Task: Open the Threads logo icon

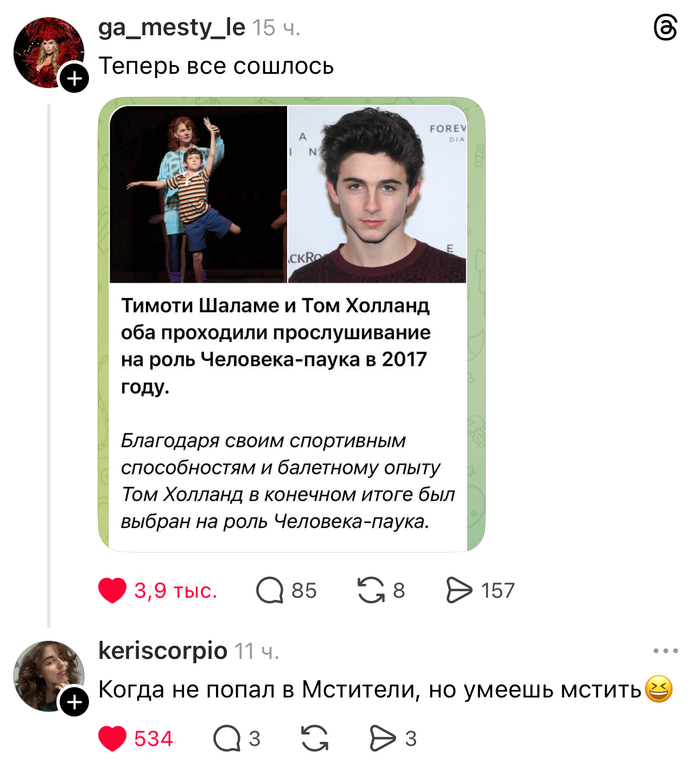Action: 665,28
